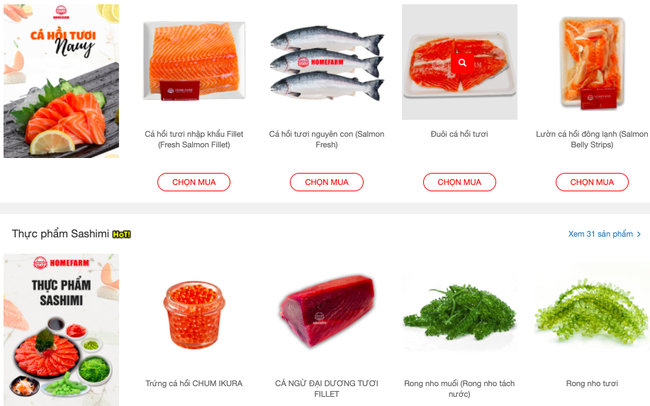Open Đuôi cá hồi tươi product title
This screenshot has width=650, height=406.
point(459,134)
